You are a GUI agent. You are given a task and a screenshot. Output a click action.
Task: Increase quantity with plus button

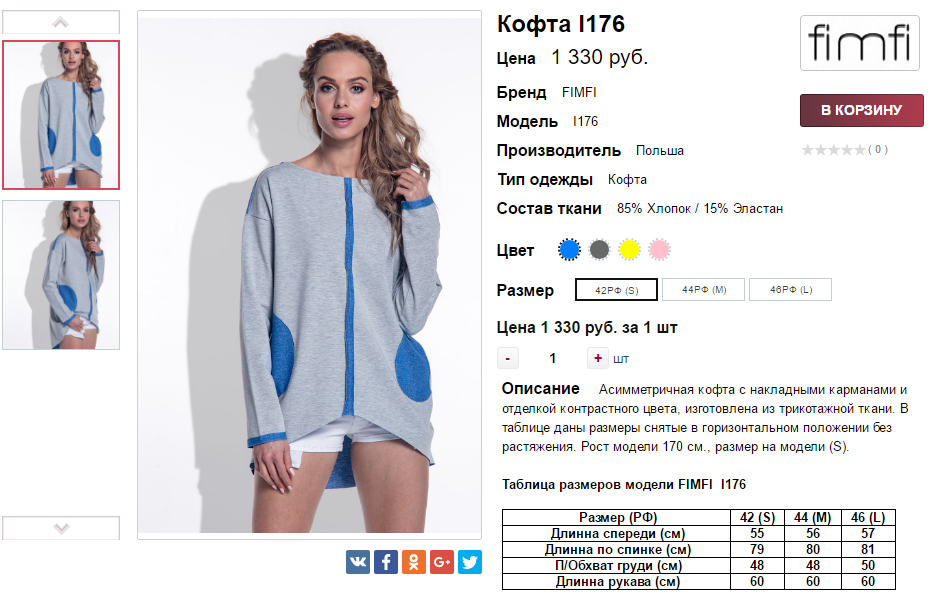coord(598,358)
